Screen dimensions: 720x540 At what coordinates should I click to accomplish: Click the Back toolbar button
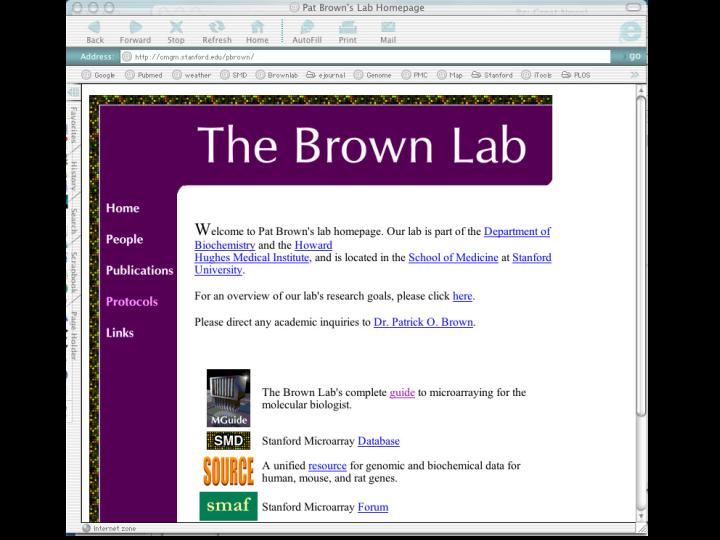pyautogui.click(x=95, y=32)
